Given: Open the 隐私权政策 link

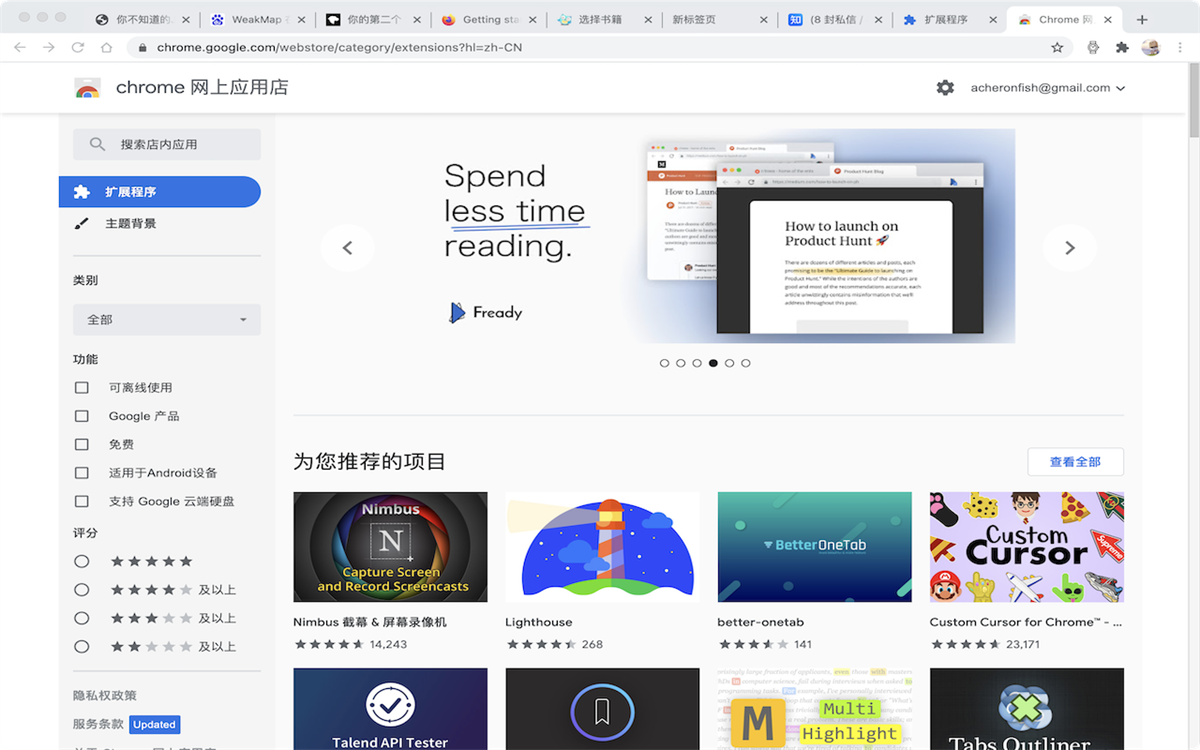Looking at the screenshot, I should [x=105, y=695].
